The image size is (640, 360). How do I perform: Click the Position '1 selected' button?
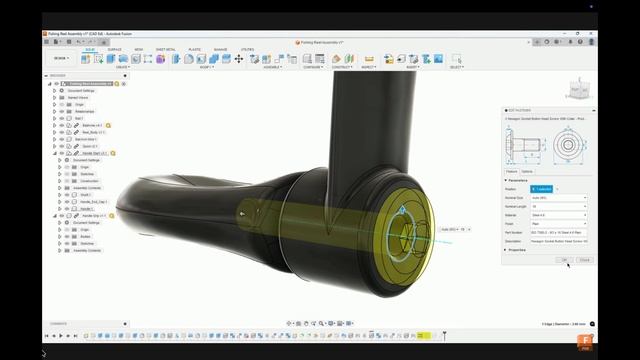[x=542, y=189]
